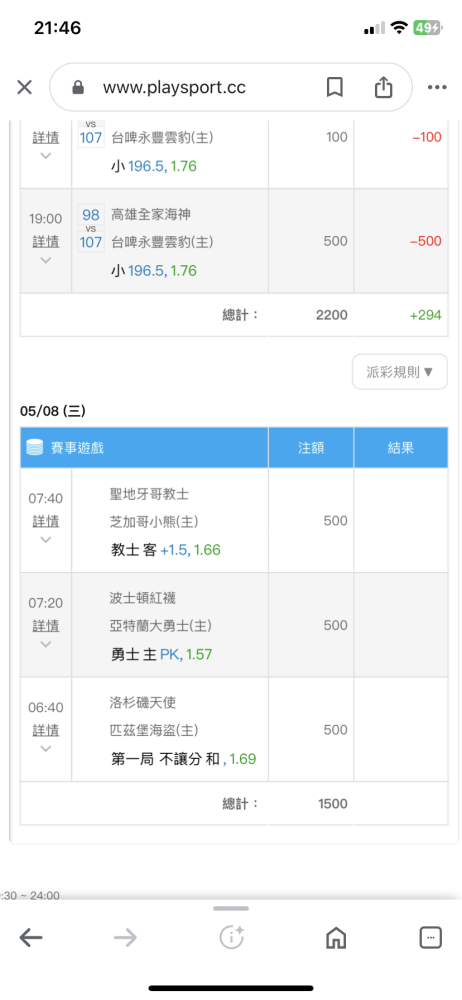Open 詳情 link for 19:00 game
The image size is (462, 1000).
pos(46,242)
